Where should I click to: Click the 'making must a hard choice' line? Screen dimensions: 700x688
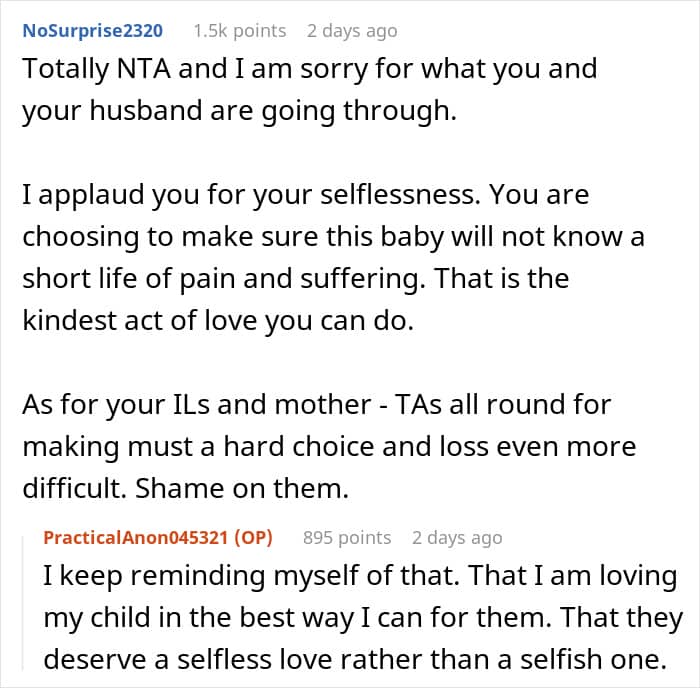(329, 446)
